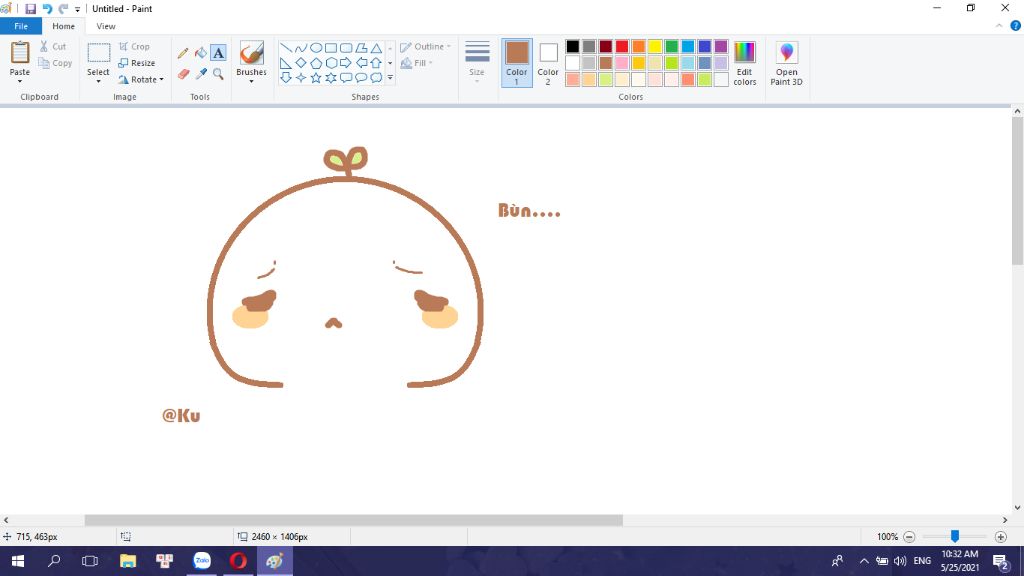Open the shape Fill dropdown
Image resolution: width=1024 pixels, height=576 pixels.
(x=416, y=63)
